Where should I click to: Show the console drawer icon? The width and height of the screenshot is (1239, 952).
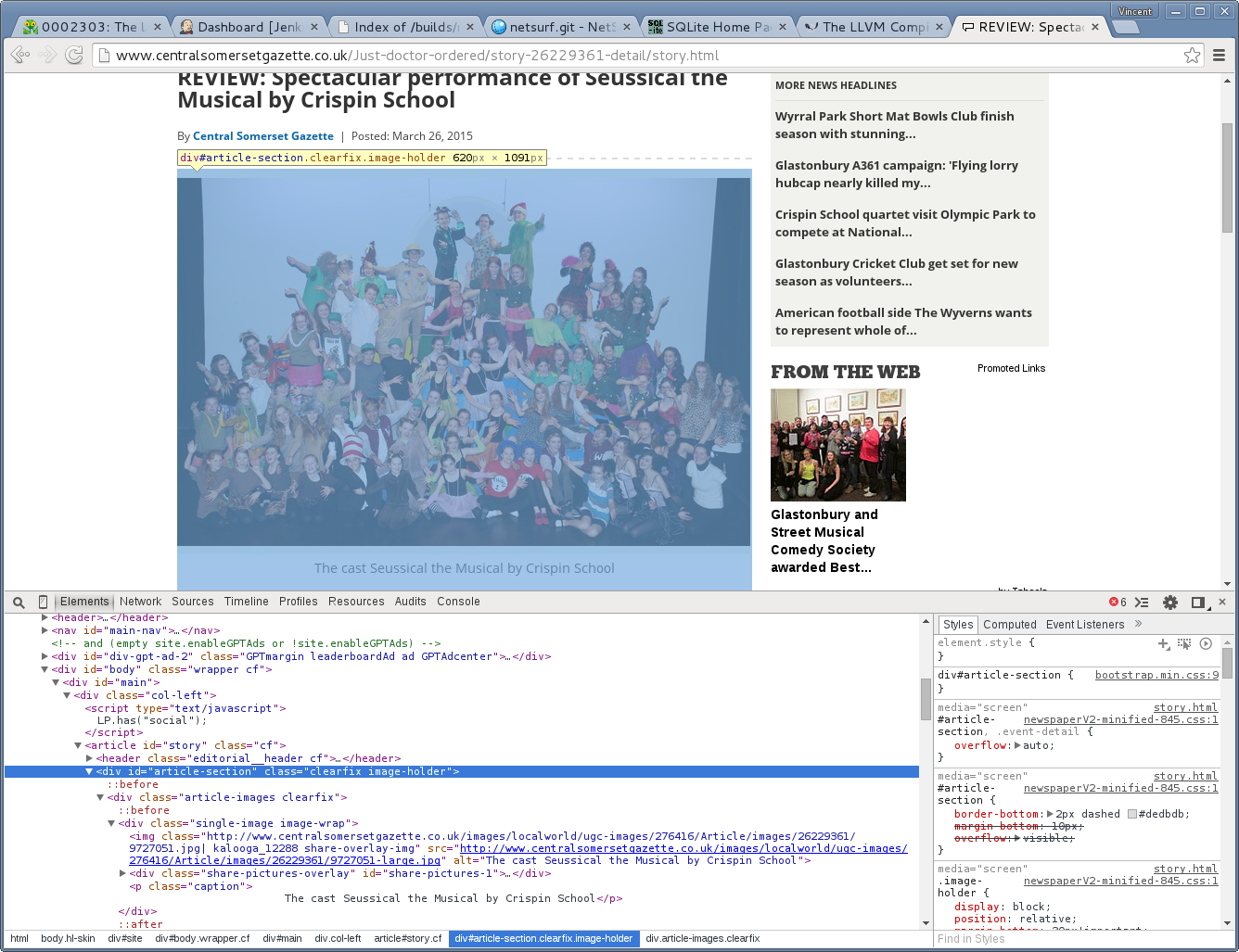pos(1142,603)
